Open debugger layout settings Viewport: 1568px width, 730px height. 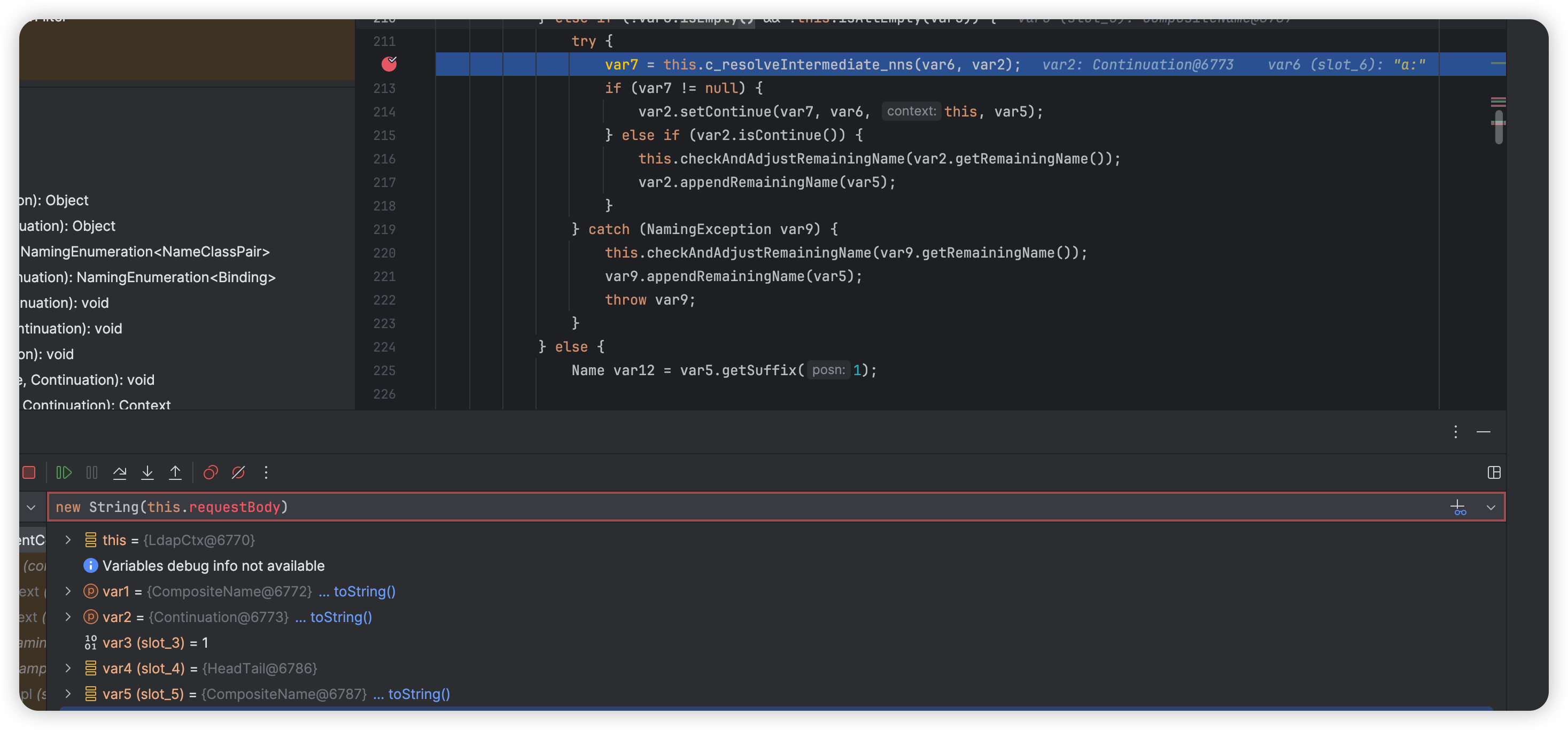[1494, 472]
